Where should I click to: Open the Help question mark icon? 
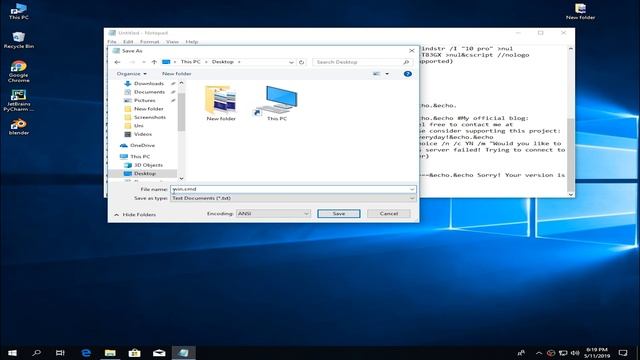(407, 74)
